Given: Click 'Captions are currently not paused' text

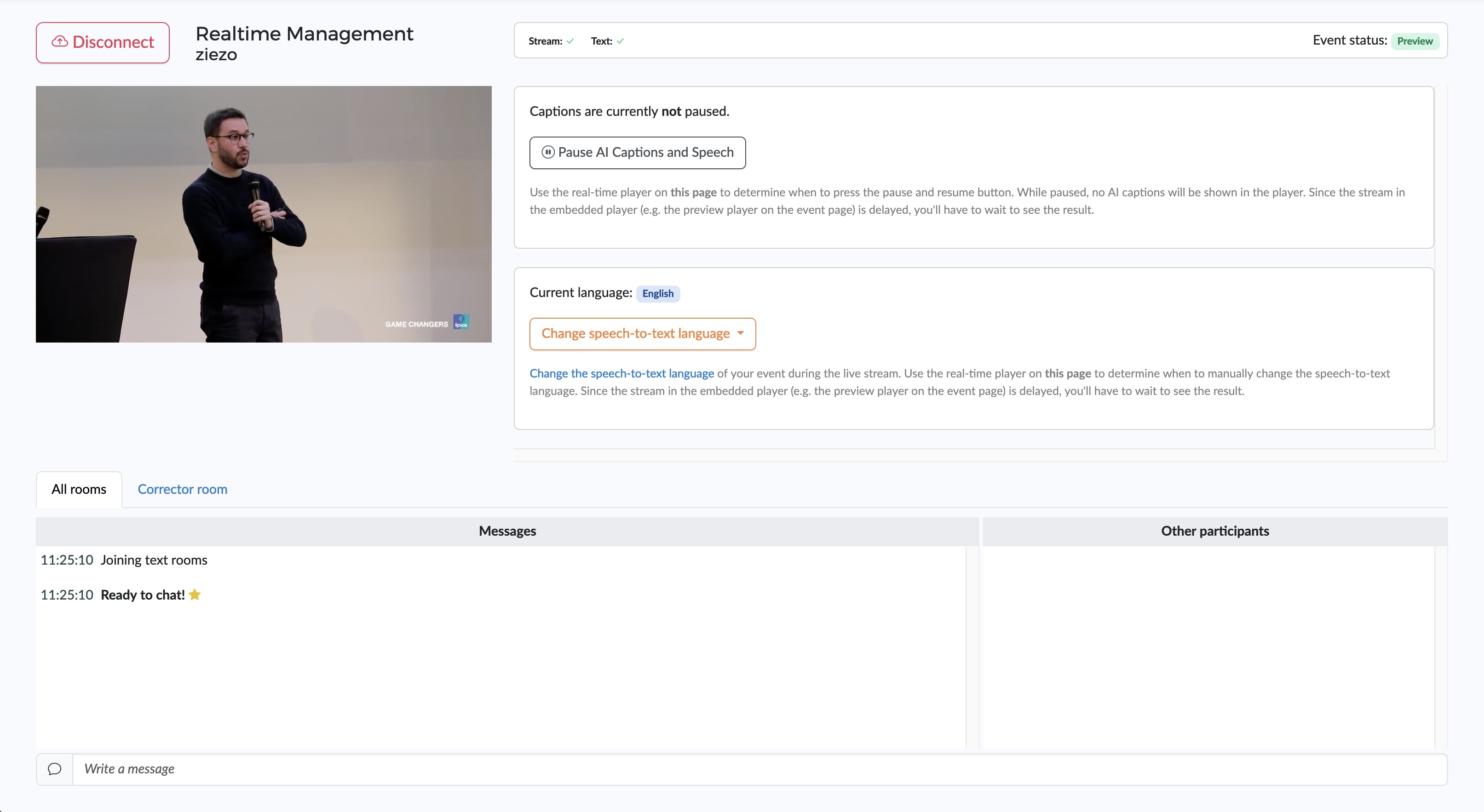Looking at the screenshot, I should tap(629, 112).
